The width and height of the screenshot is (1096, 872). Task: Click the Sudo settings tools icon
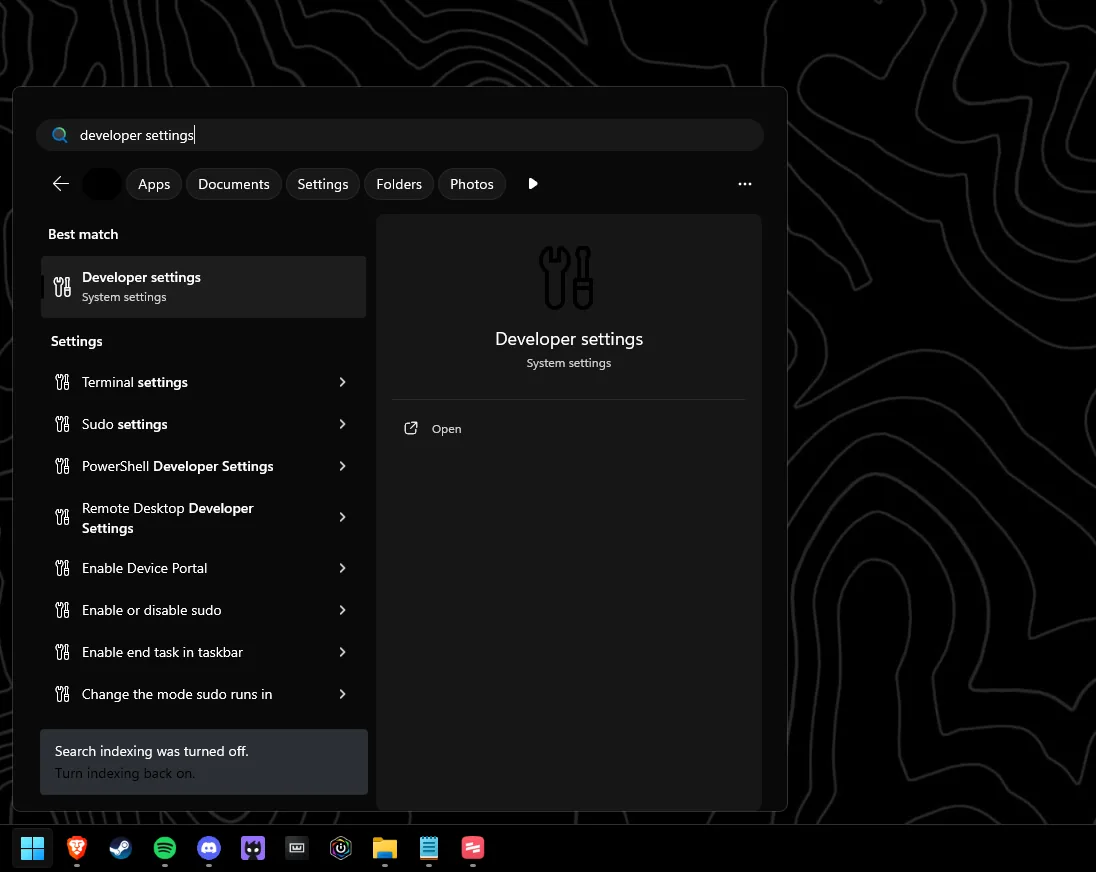point(62,424)
